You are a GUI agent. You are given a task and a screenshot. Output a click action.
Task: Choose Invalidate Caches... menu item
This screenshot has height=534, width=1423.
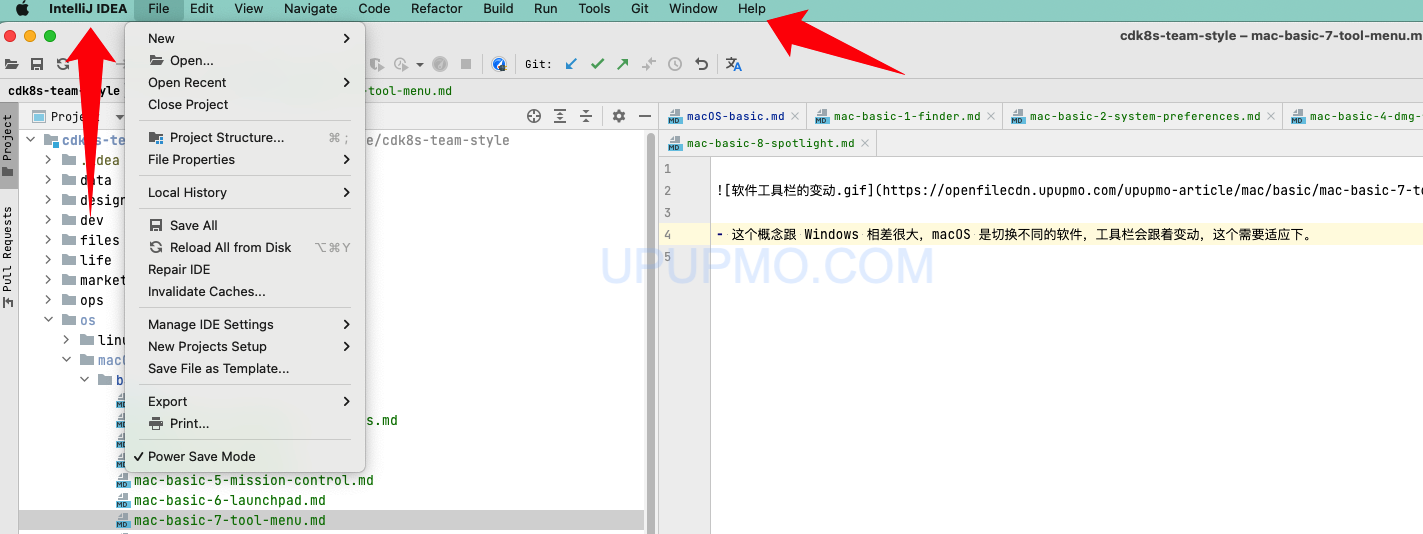coord(245,291)
